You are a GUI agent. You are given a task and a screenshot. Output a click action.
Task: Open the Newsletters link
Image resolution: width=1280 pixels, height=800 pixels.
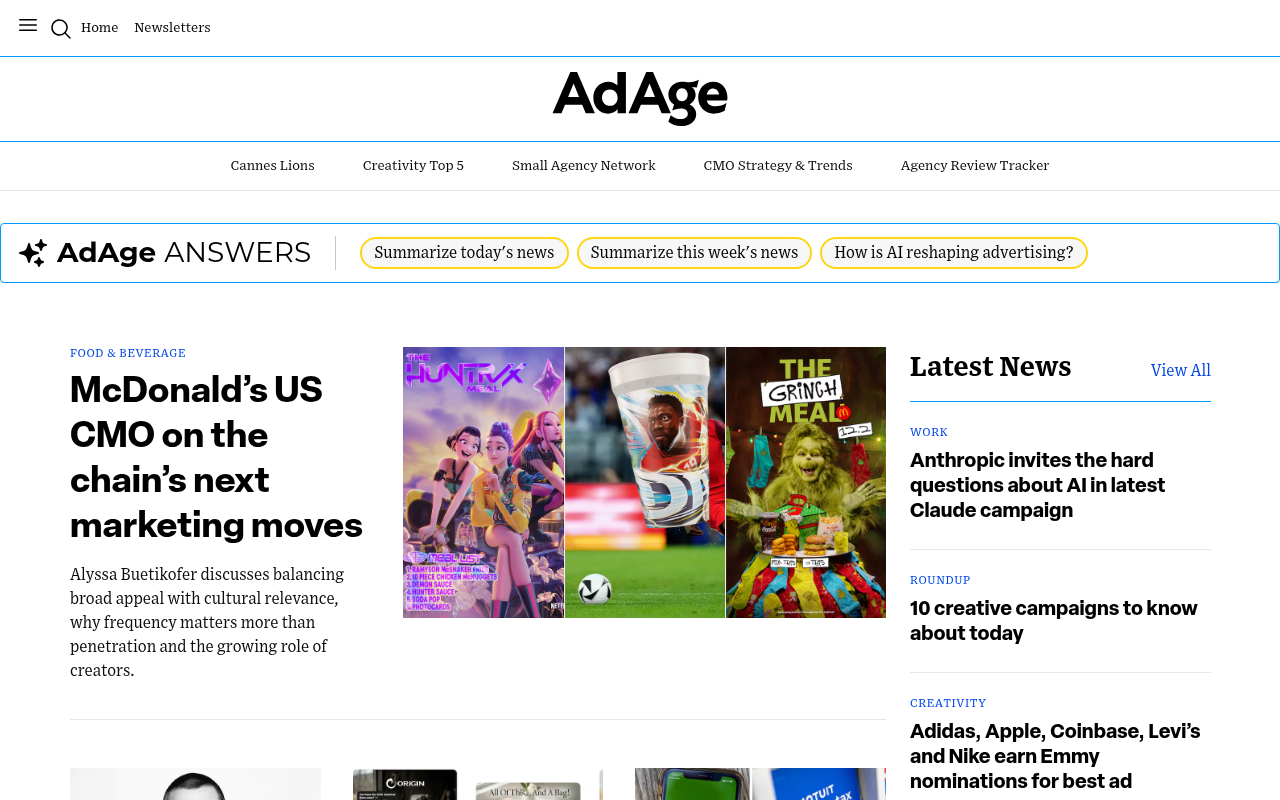click(172, 27)
